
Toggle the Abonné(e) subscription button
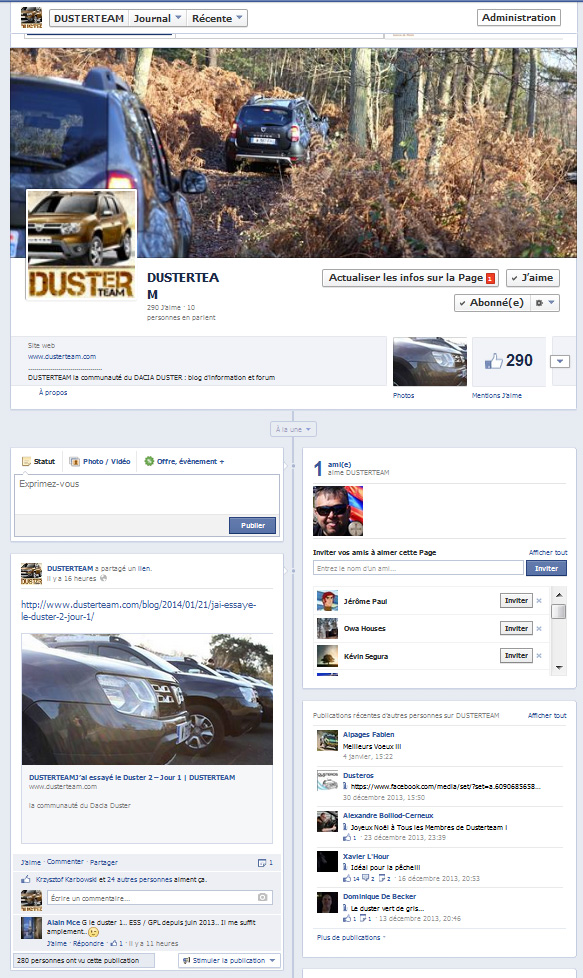492,303
